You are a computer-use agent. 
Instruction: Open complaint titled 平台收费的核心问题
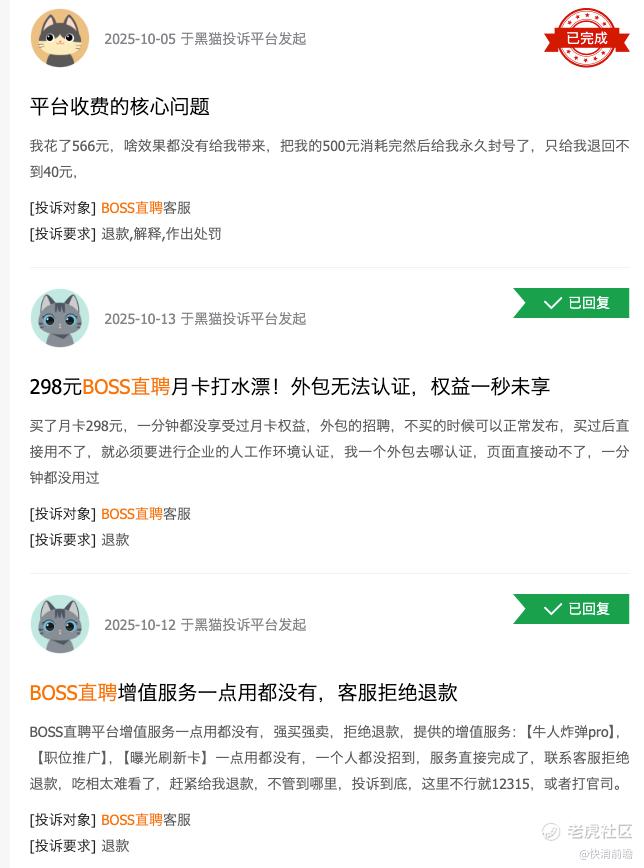[x=120, y=106]
